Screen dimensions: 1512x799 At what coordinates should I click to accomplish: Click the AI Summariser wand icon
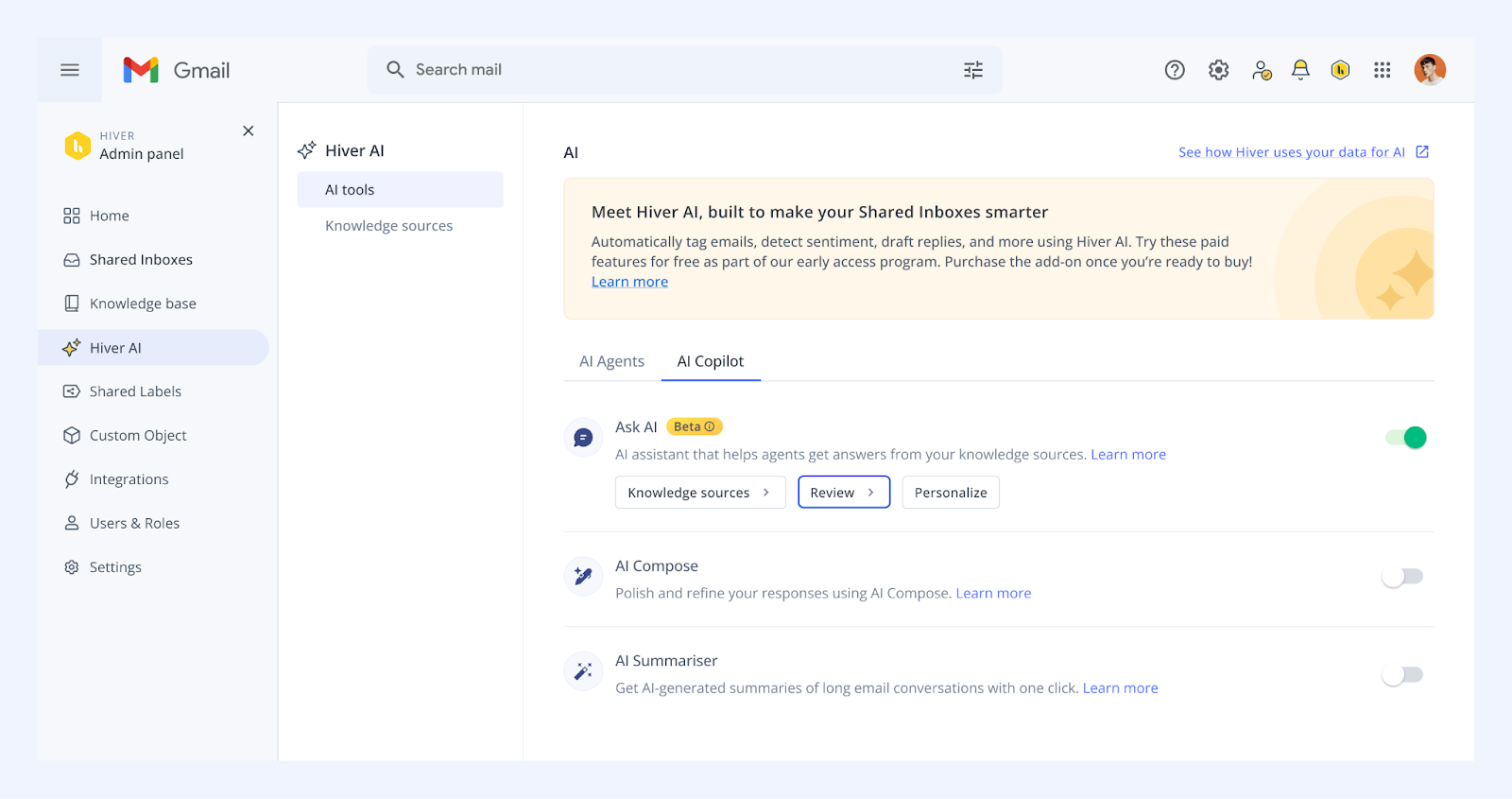[x=583, y=670]
